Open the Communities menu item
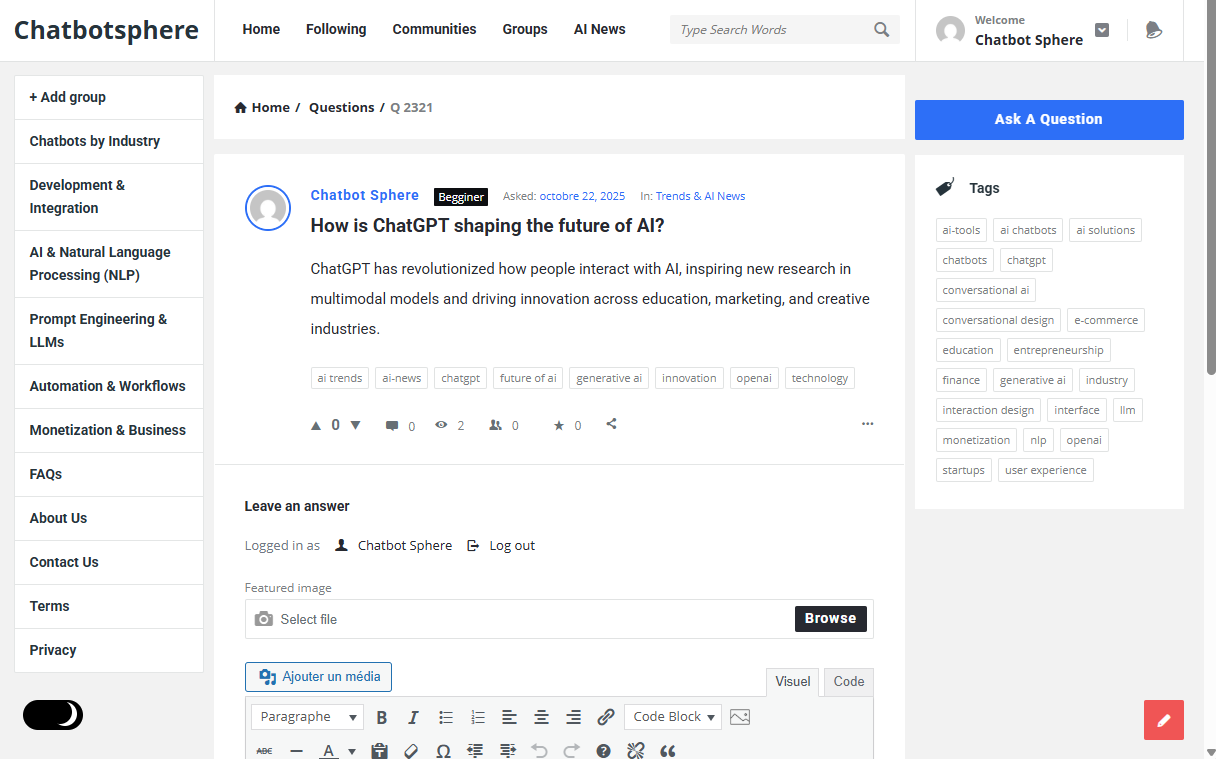The height and width of the screenshot is (759, 1216). (x=434, y=29)
